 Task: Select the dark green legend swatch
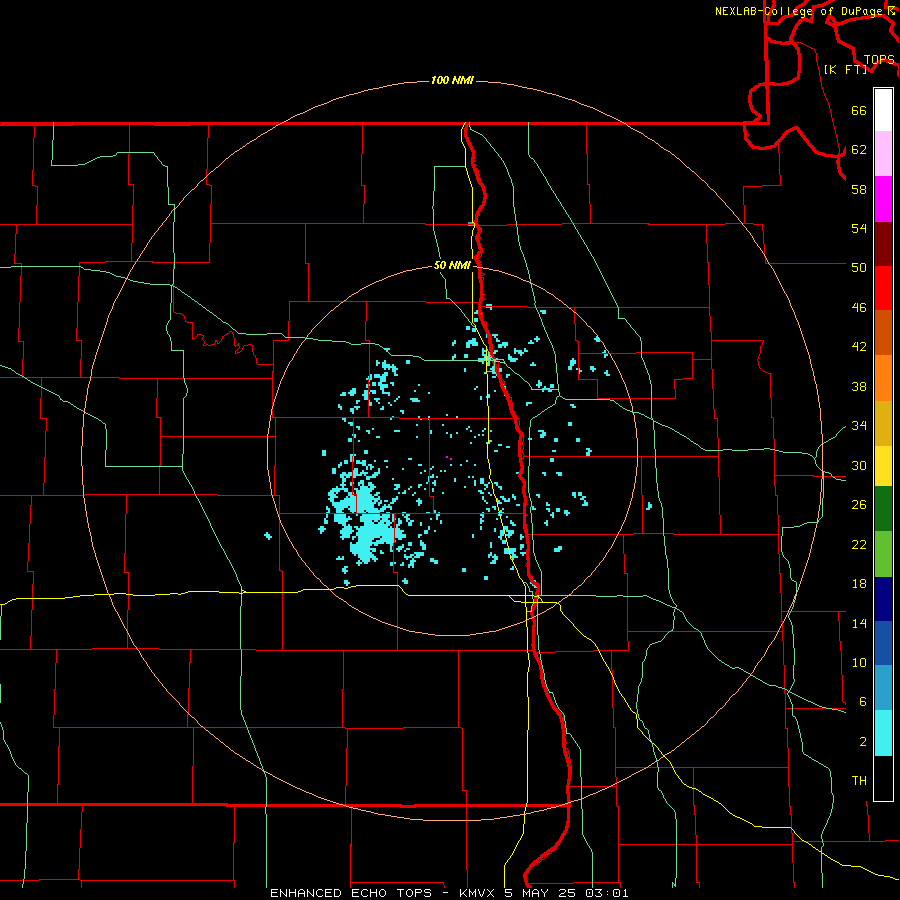click(x=883, y=509)
